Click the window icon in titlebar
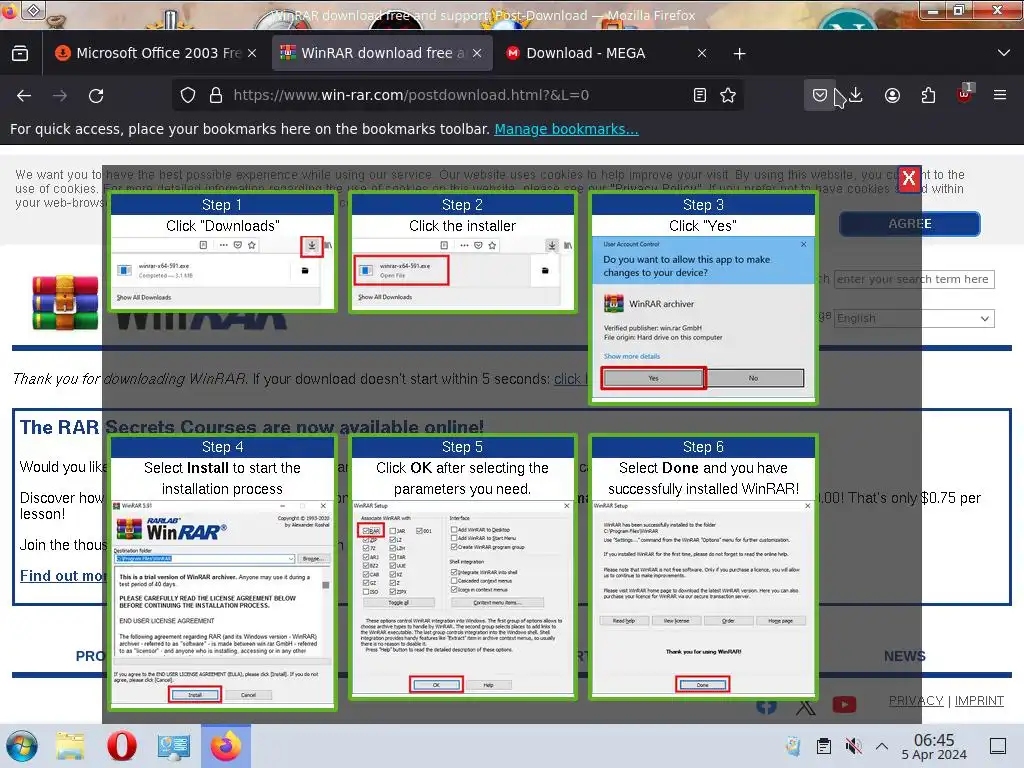 coord(34,10)
